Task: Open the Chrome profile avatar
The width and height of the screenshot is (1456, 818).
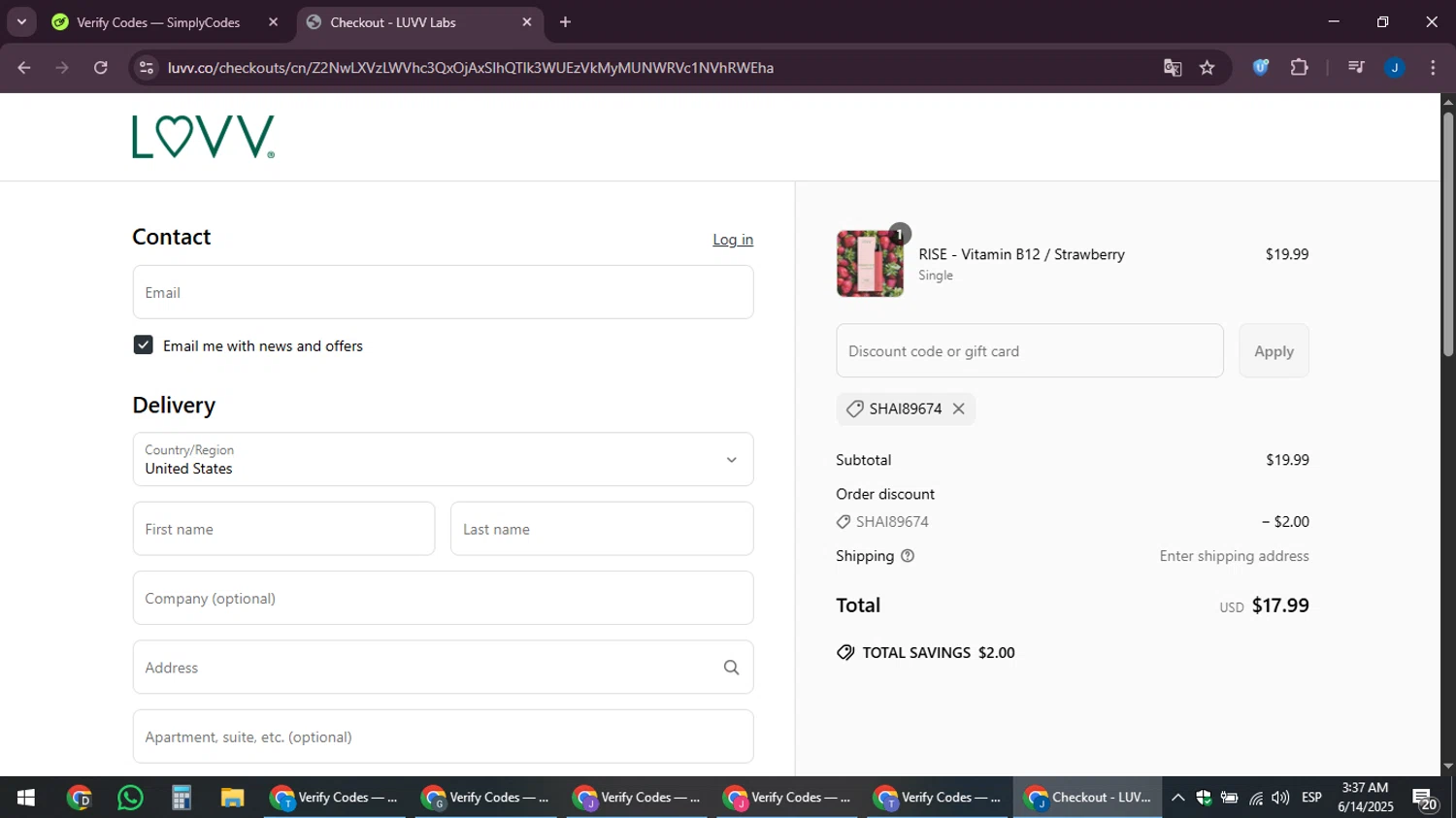Action: 1395,67
